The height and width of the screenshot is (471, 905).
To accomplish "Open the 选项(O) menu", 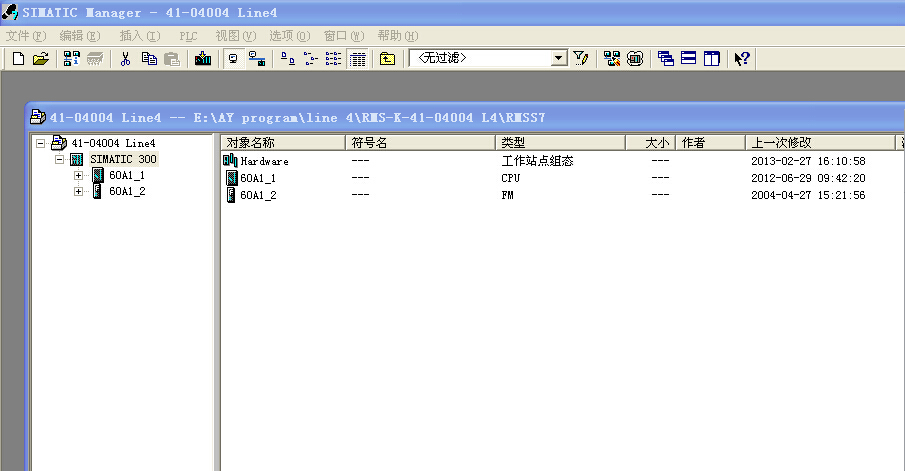I will point(290,36).
